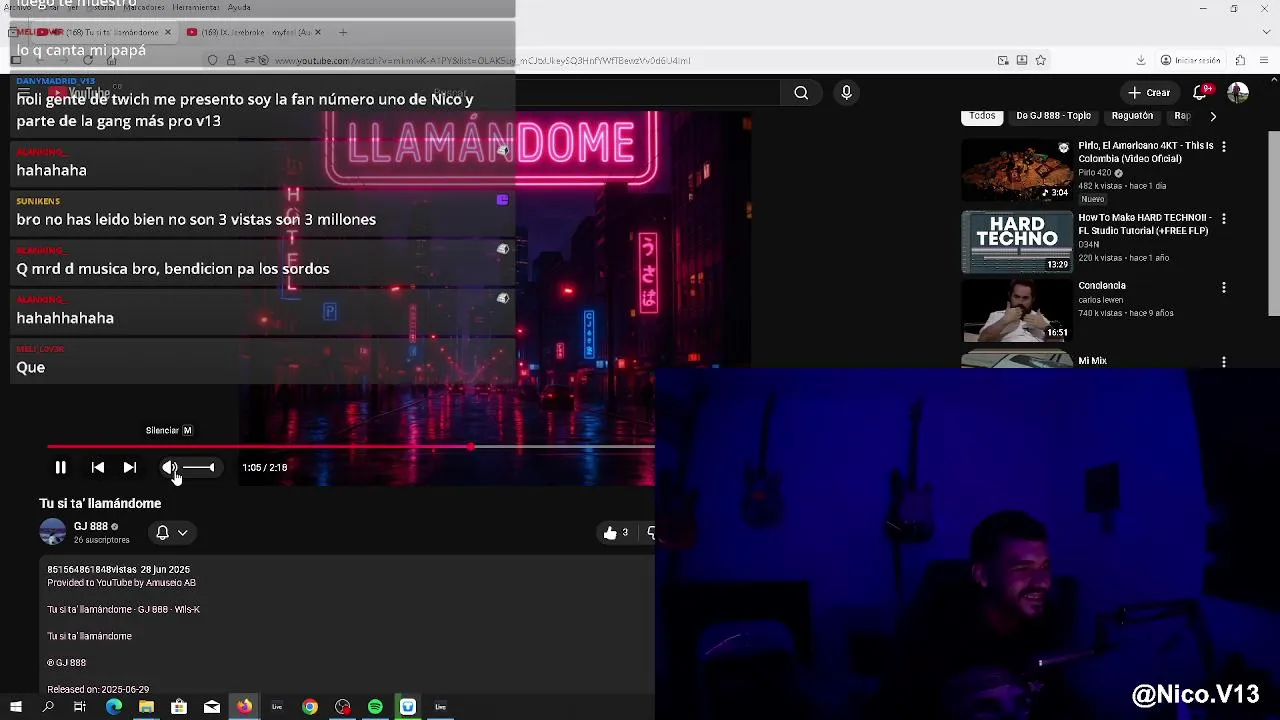Image resolution: width=1280 pixels, height=720 pixels.
Task: Open the GJ 888 channel avatar
Action: (52, 532)
